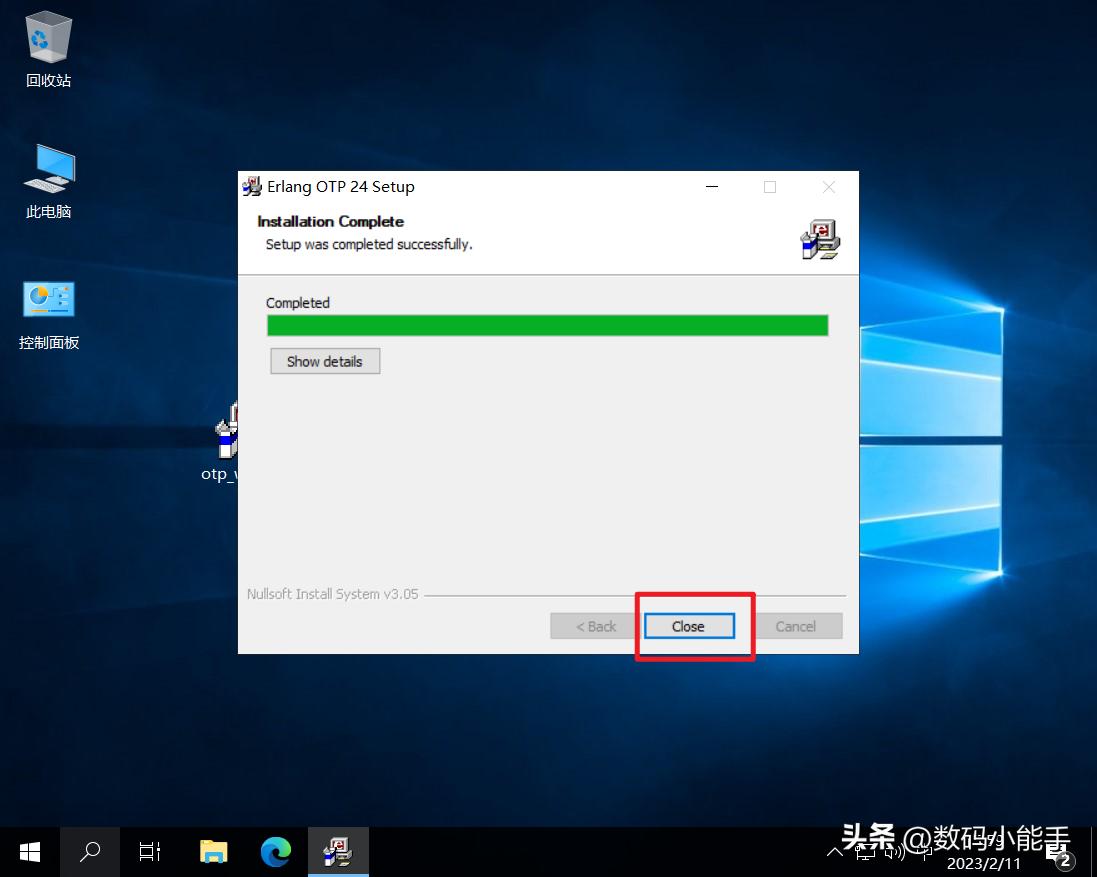Minimize the Erlang OTP 24 Setup window
The height and width of the screenshot is (877, 1097).
point(712,187)
